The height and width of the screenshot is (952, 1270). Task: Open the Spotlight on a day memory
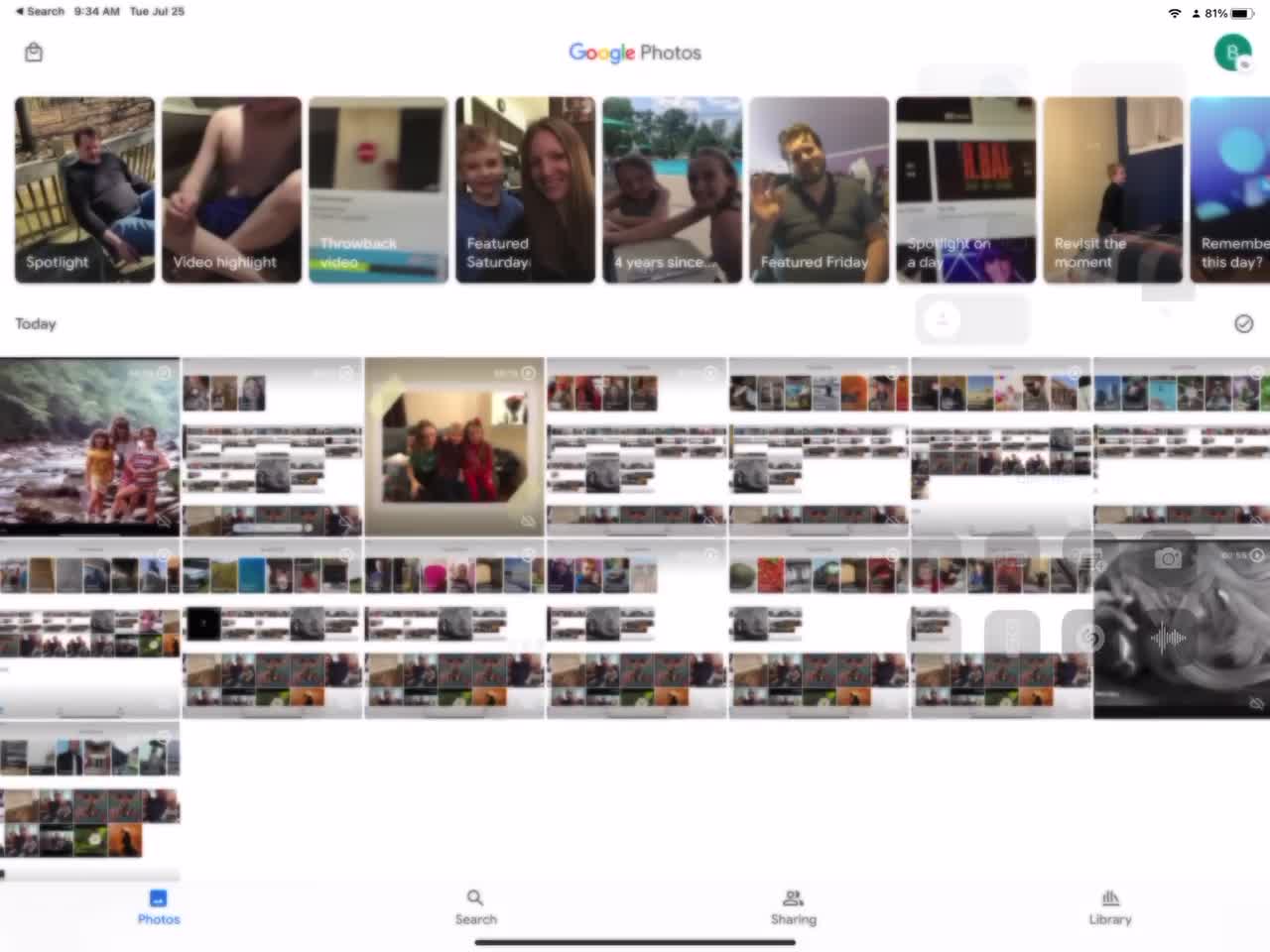pos(965,189)
